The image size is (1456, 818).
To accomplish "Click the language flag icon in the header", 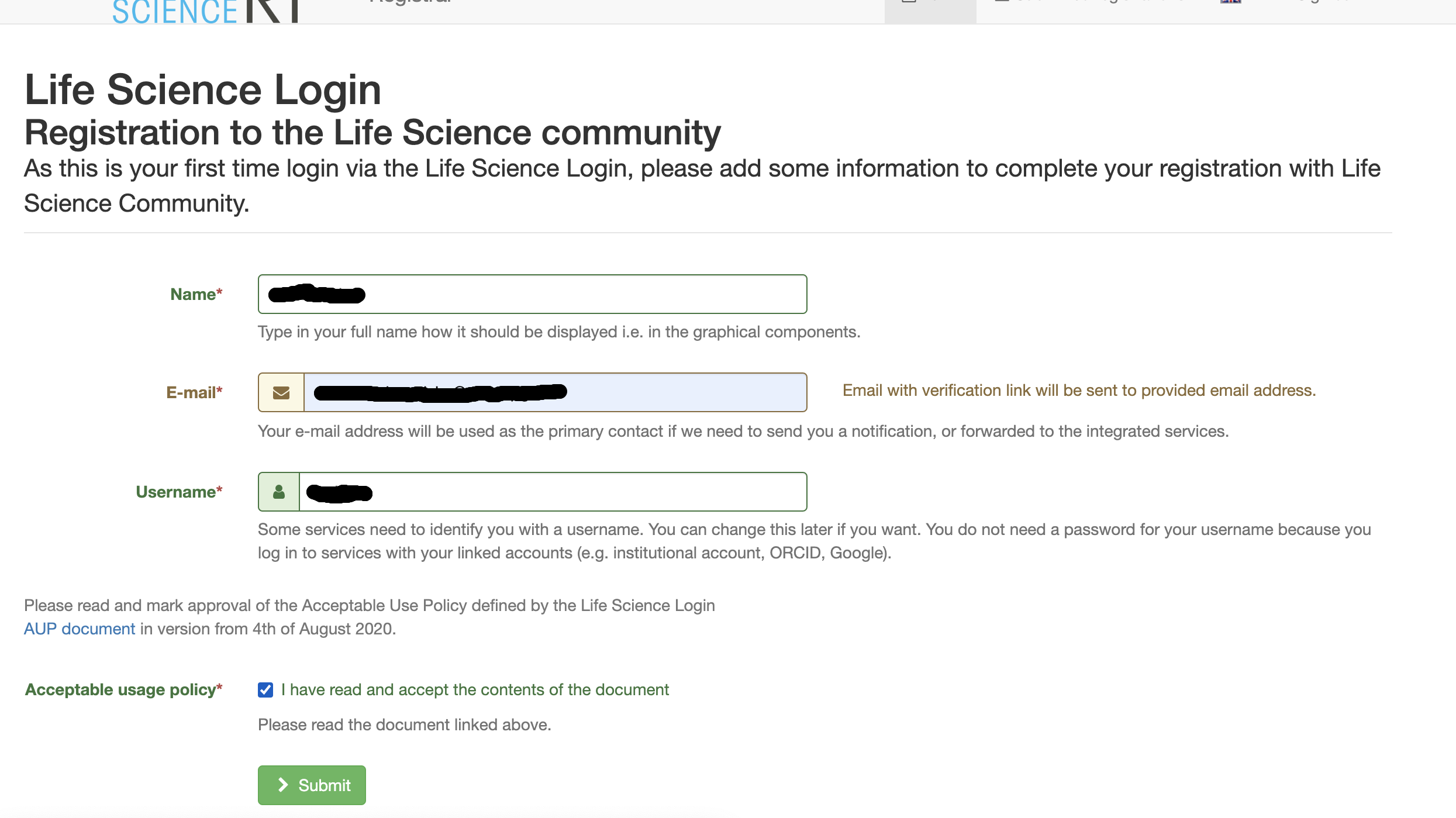I will click(1230, 2).
